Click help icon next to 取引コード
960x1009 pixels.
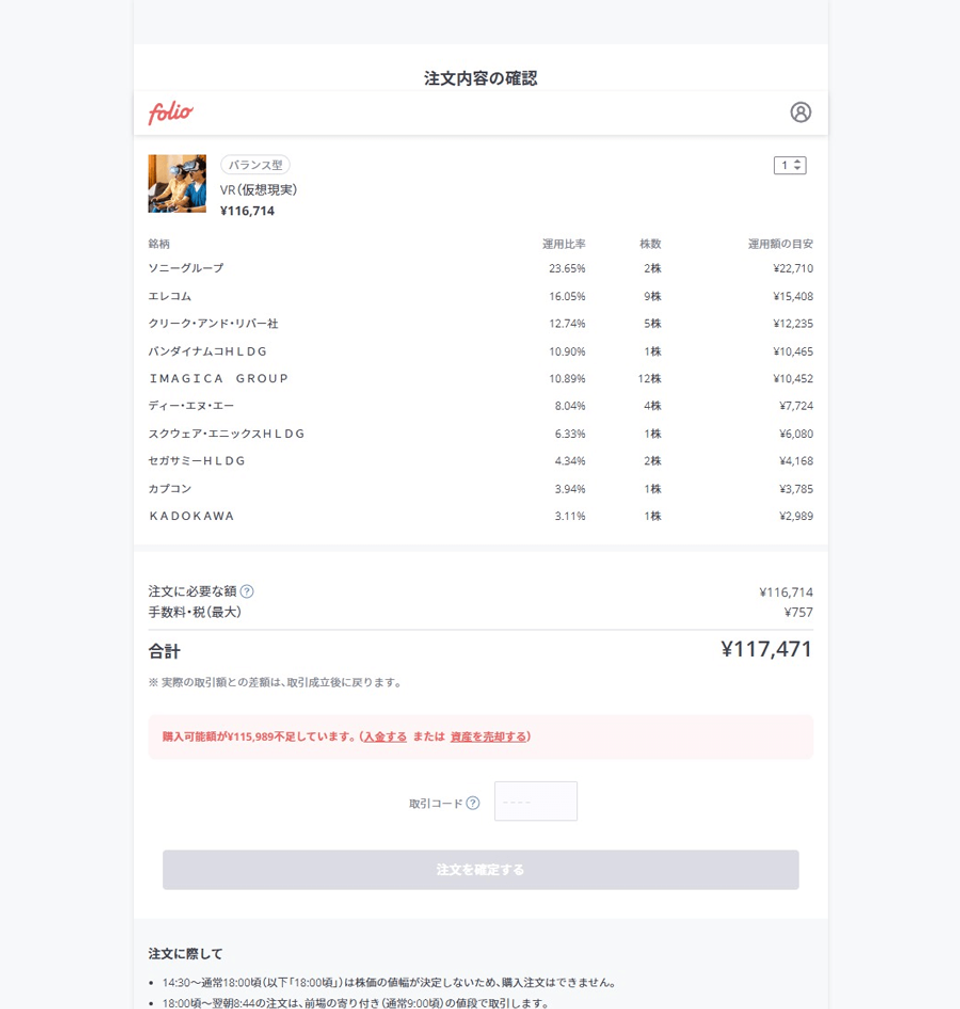point(473,803)
